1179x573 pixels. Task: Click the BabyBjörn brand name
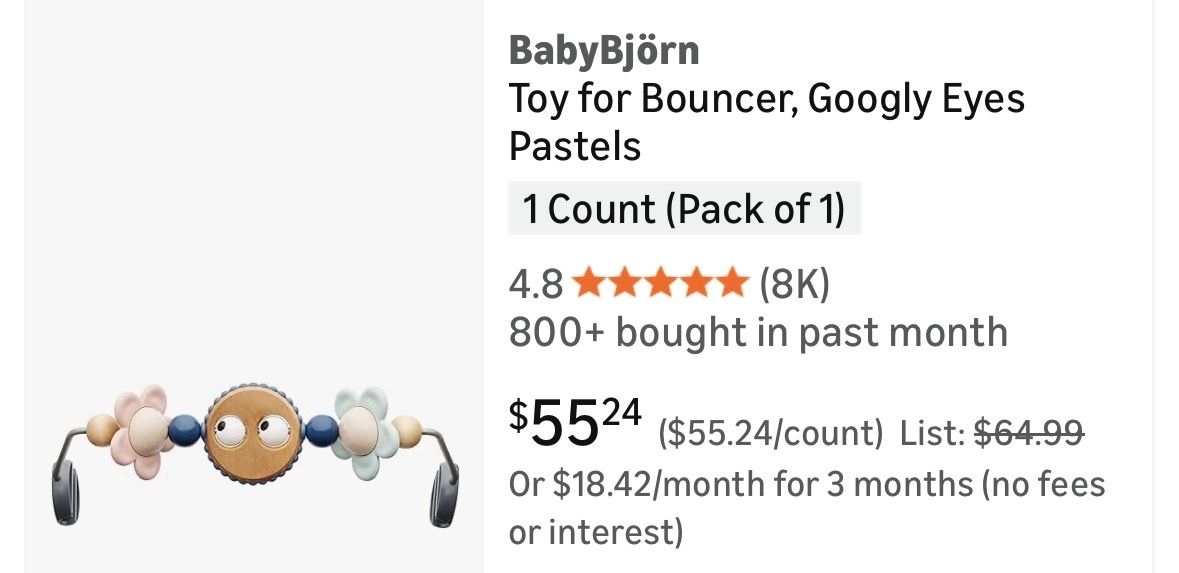(x=603, y=50)
